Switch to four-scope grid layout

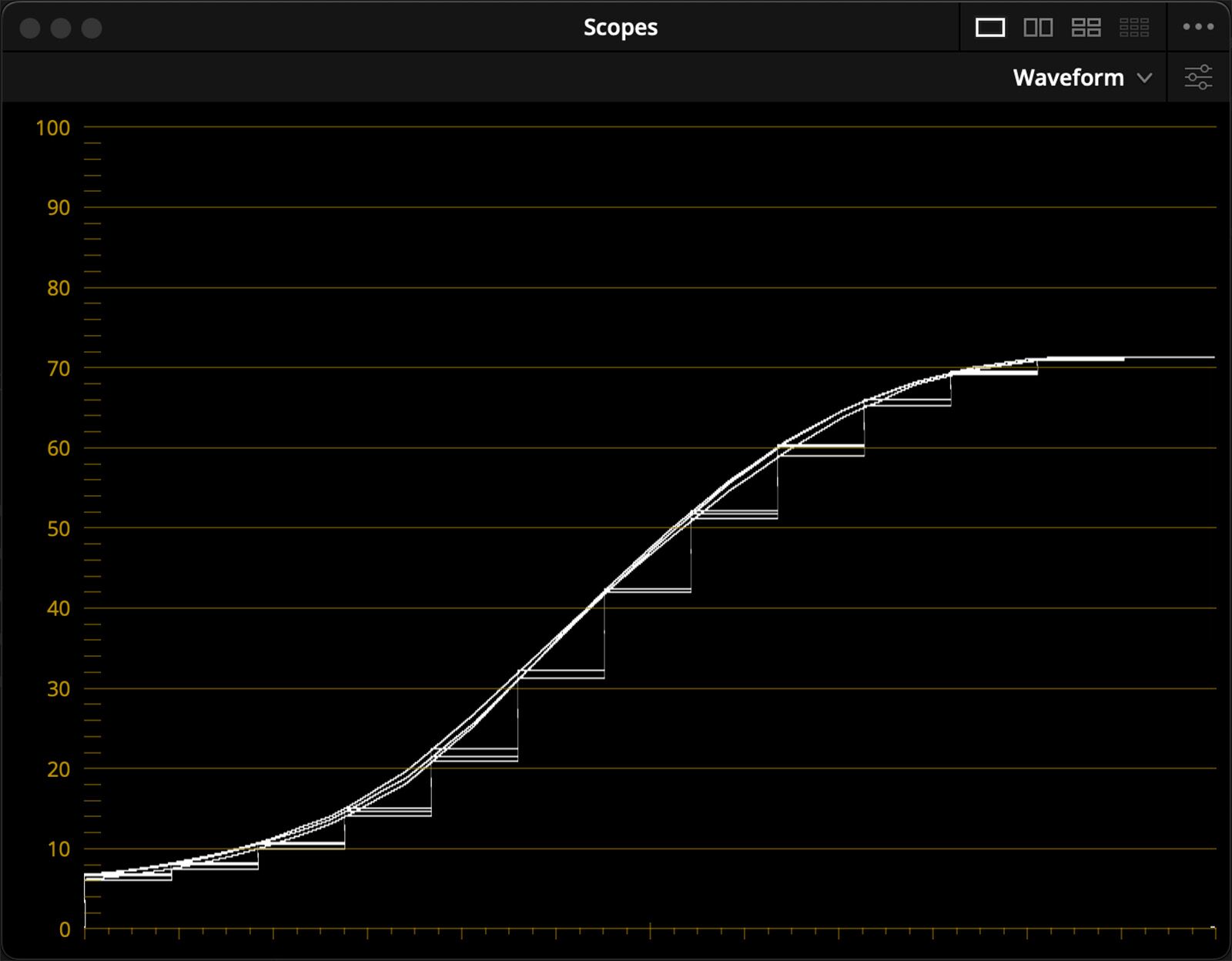1086,28
